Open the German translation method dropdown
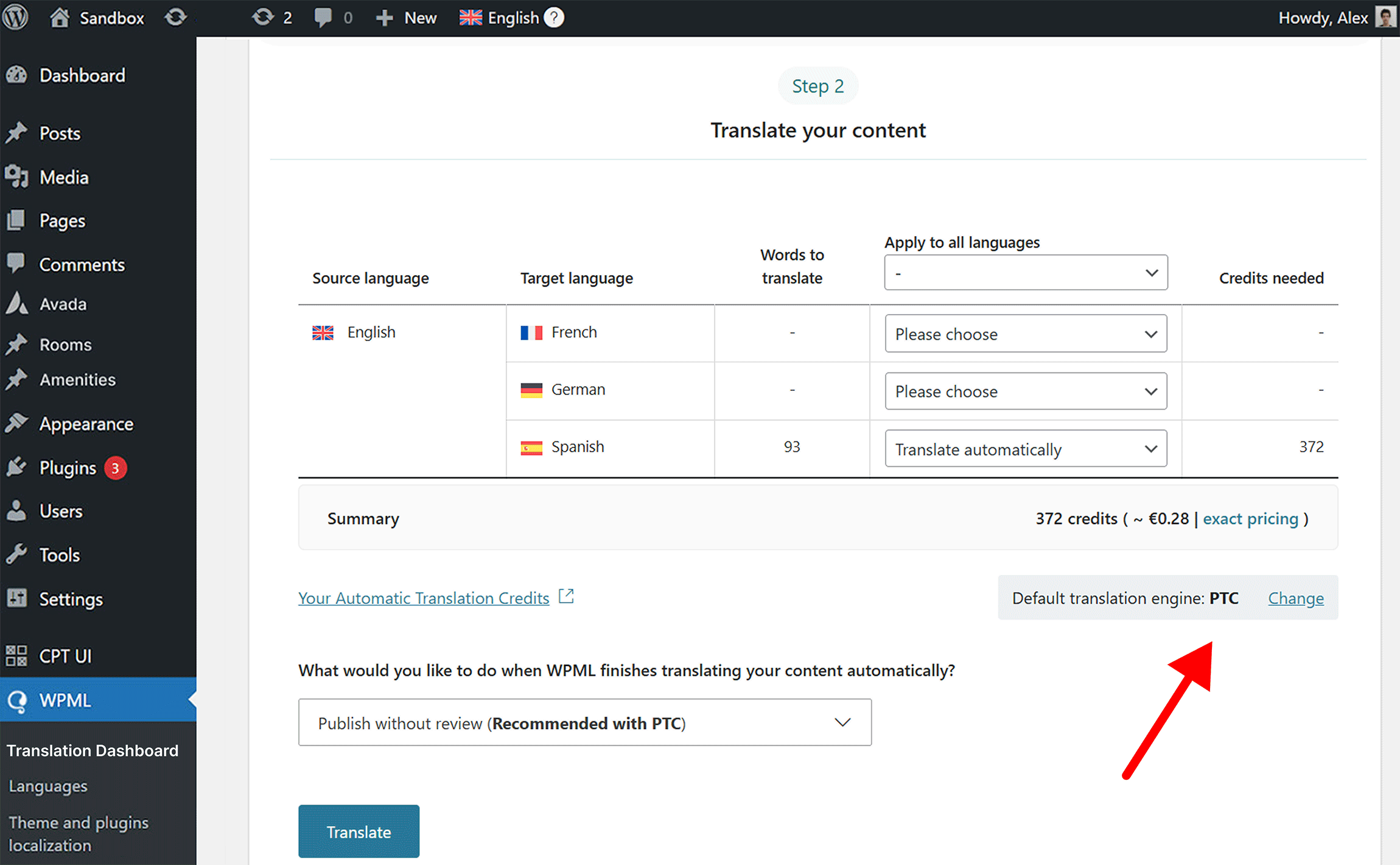 [x=1026, y=391]
